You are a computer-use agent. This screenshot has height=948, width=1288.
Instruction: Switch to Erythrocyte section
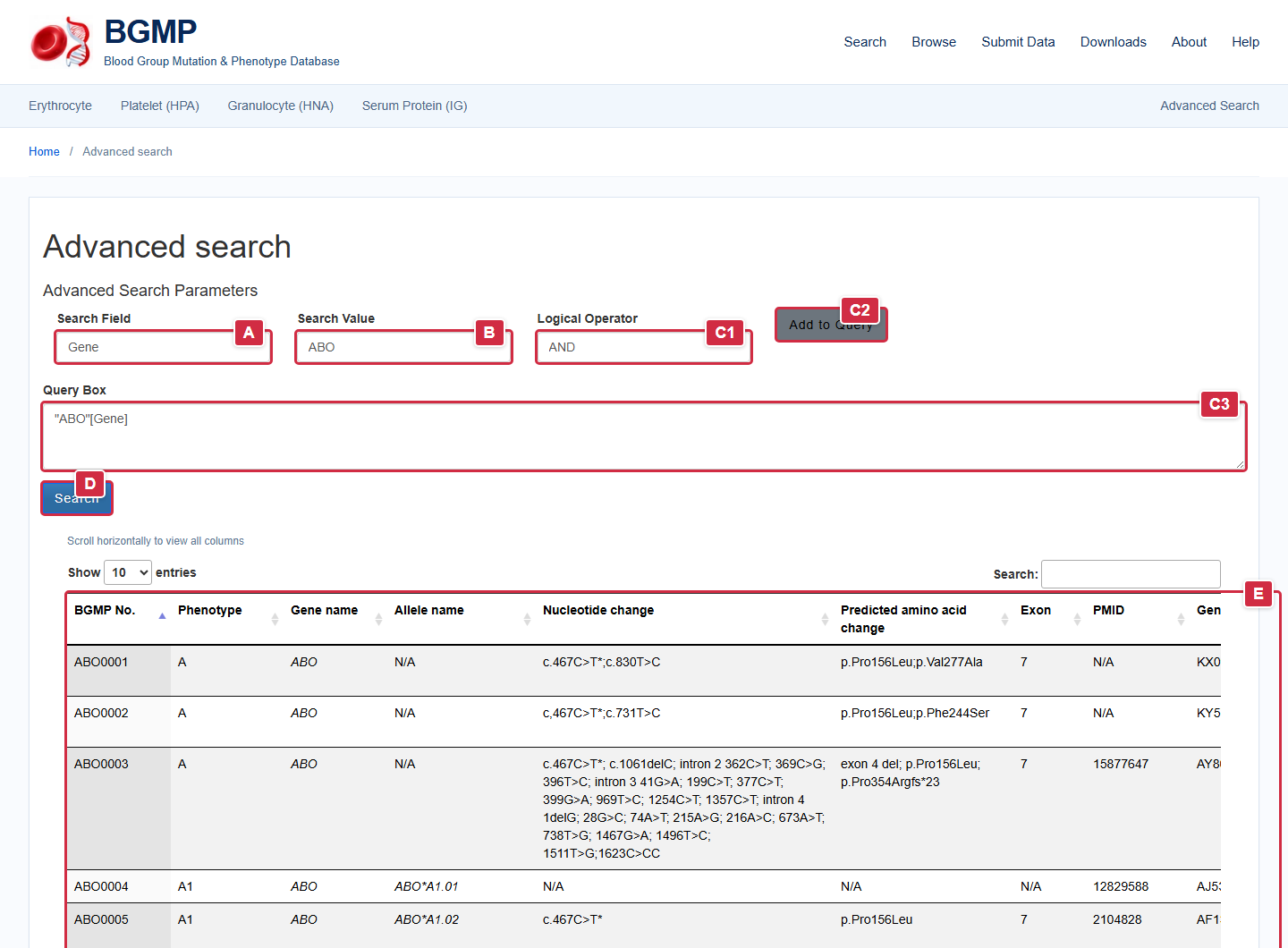tap(60, 106)
